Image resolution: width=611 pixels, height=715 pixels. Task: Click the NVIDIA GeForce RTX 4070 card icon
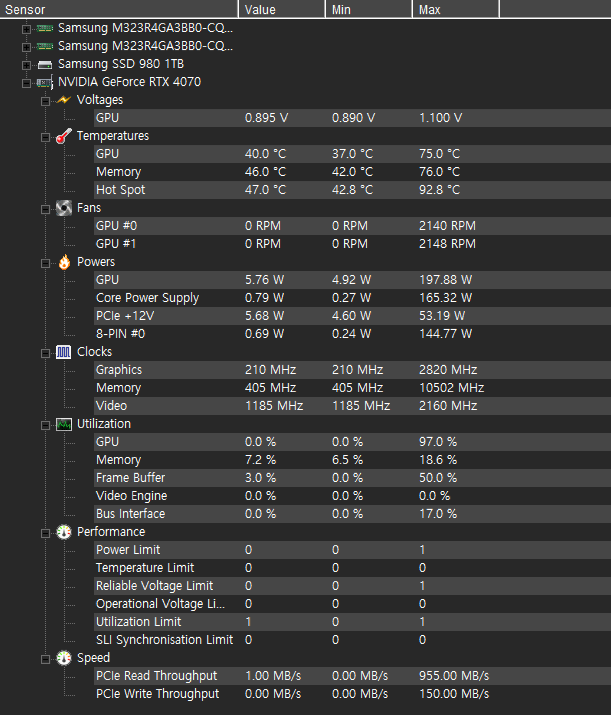pyautogui.click(x=45, y=82)
